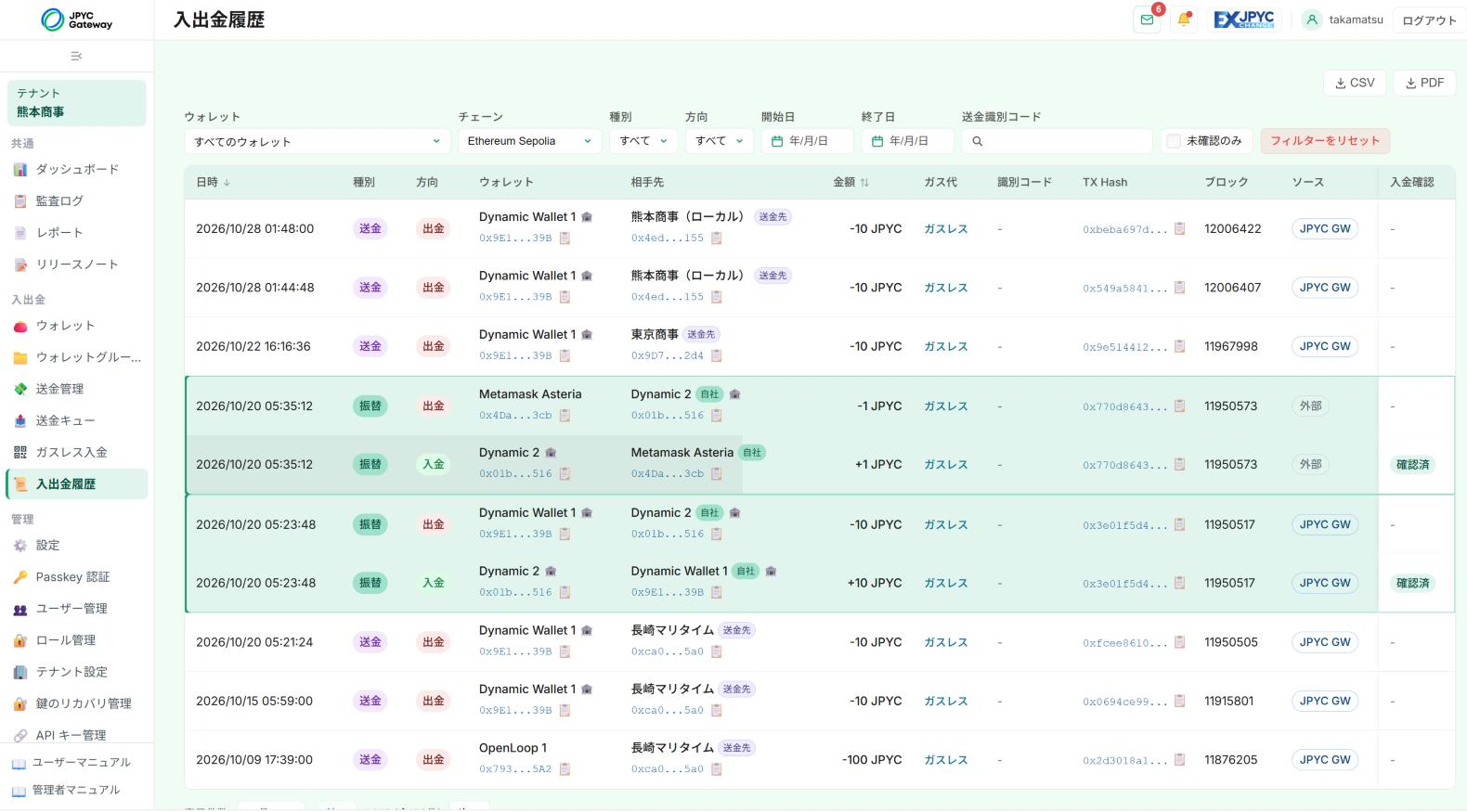Copy counterparty address 0x9D7...2d4

pyautogui.click(x=717, y=355)
